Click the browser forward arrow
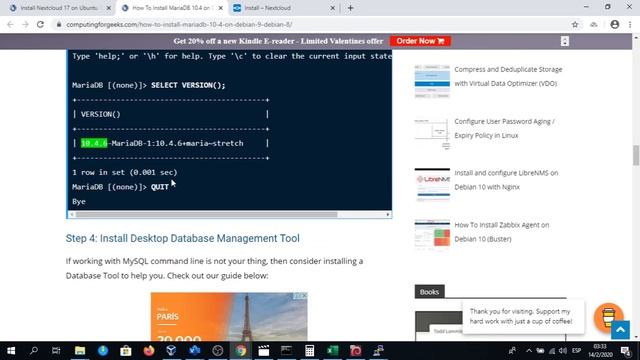Image resolution: width=640 pixels, height=360 pixels. [25, 24]
